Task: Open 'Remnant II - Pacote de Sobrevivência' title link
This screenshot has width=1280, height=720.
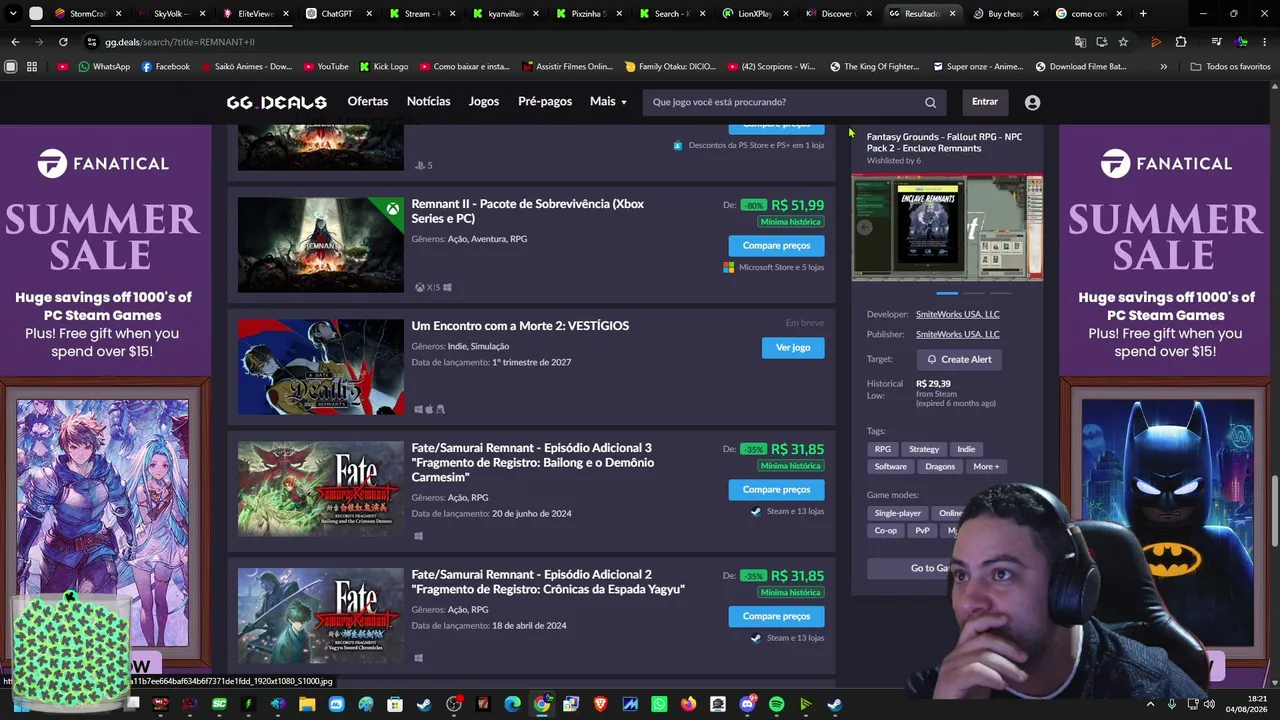Action: pyautogui.click(x=528, y=211)
